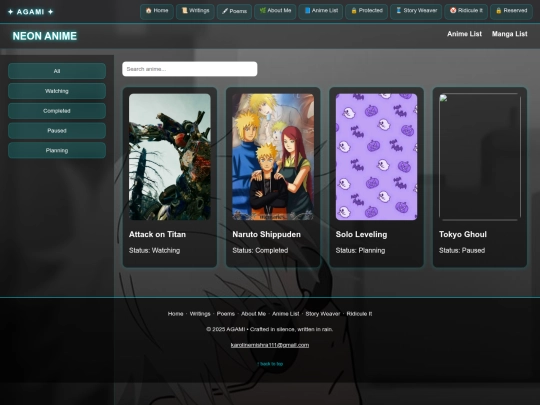Follow the footer Story Weaver link

tap(323, 314)
